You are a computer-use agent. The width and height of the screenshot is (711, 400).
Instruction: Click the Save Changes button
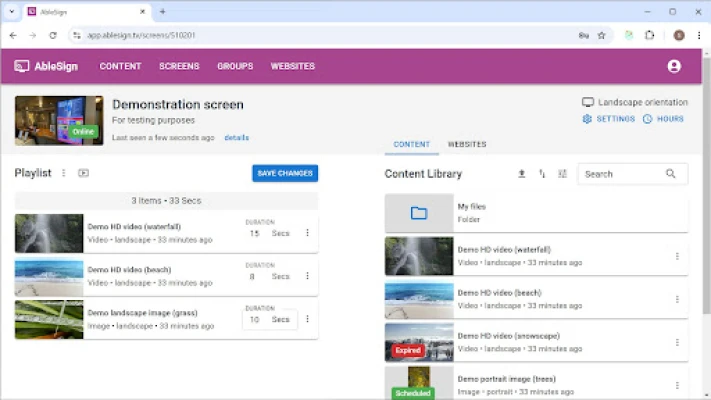285,173
